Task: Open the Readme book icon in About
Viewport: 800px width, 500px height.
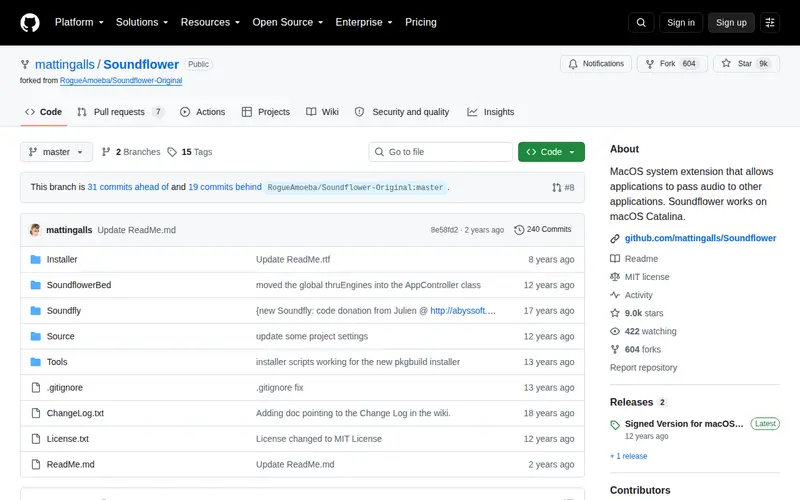Action: [x=615, y=259]
